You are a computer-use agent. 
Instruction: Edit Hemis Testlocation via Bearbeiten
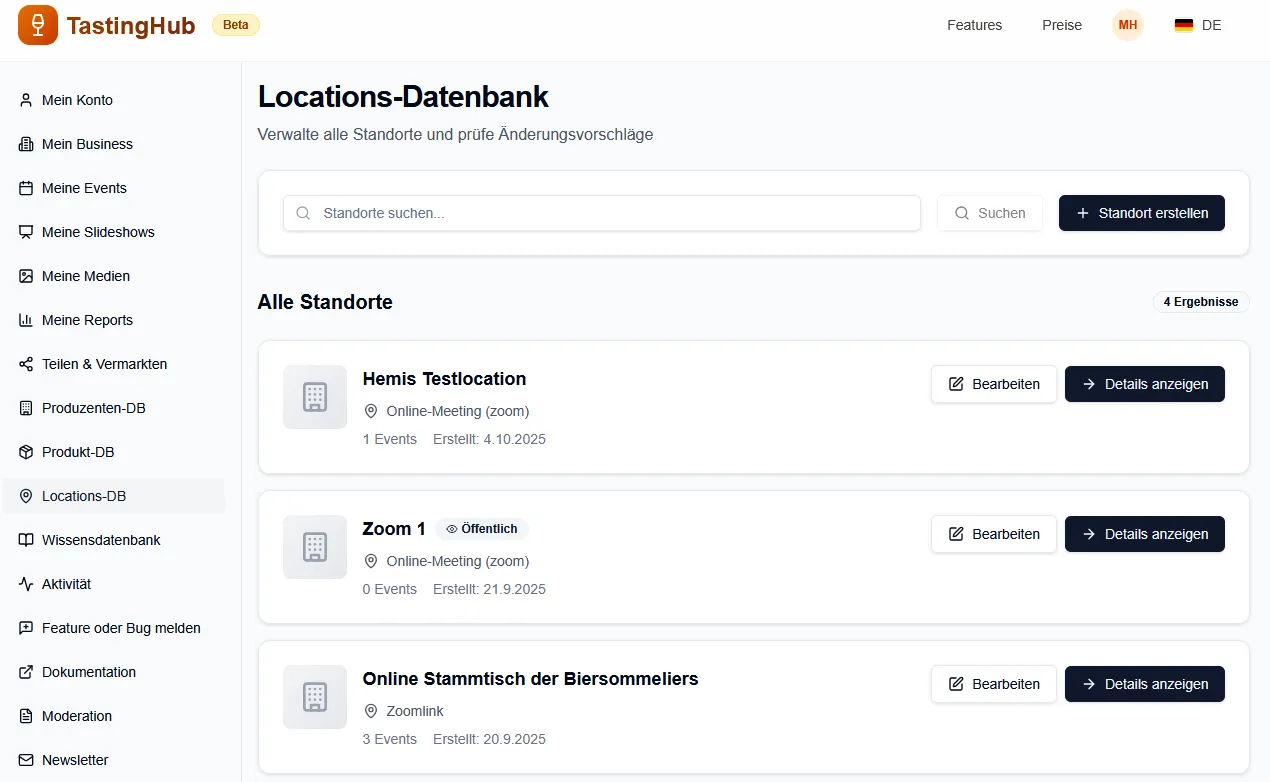993,384
